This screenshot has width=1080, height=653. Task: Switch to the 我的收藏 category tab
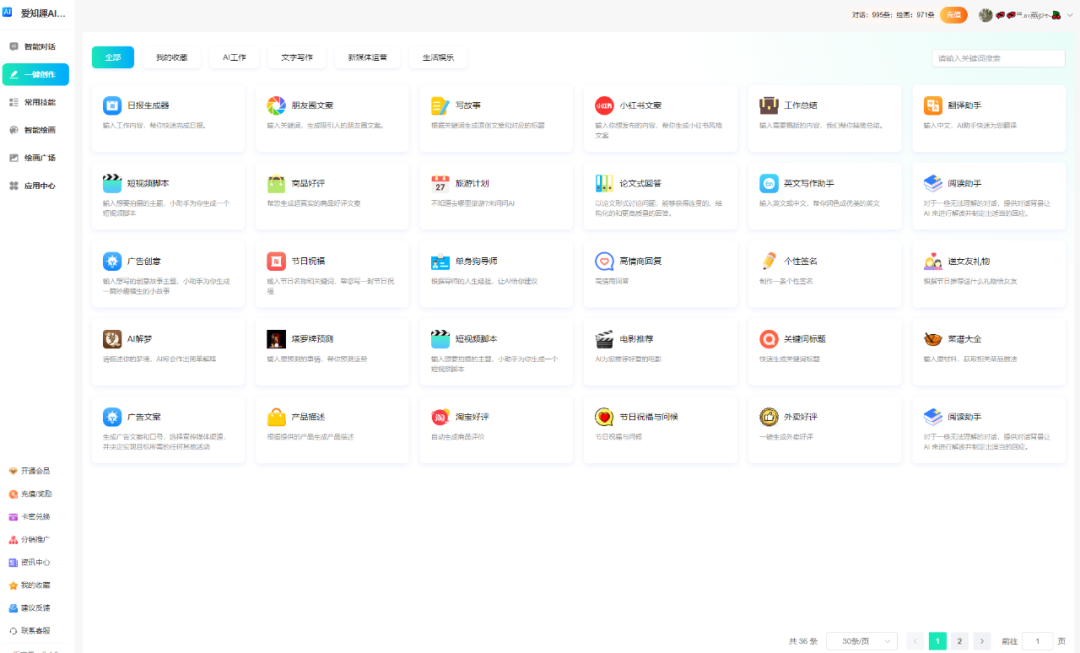coord(172,57)
